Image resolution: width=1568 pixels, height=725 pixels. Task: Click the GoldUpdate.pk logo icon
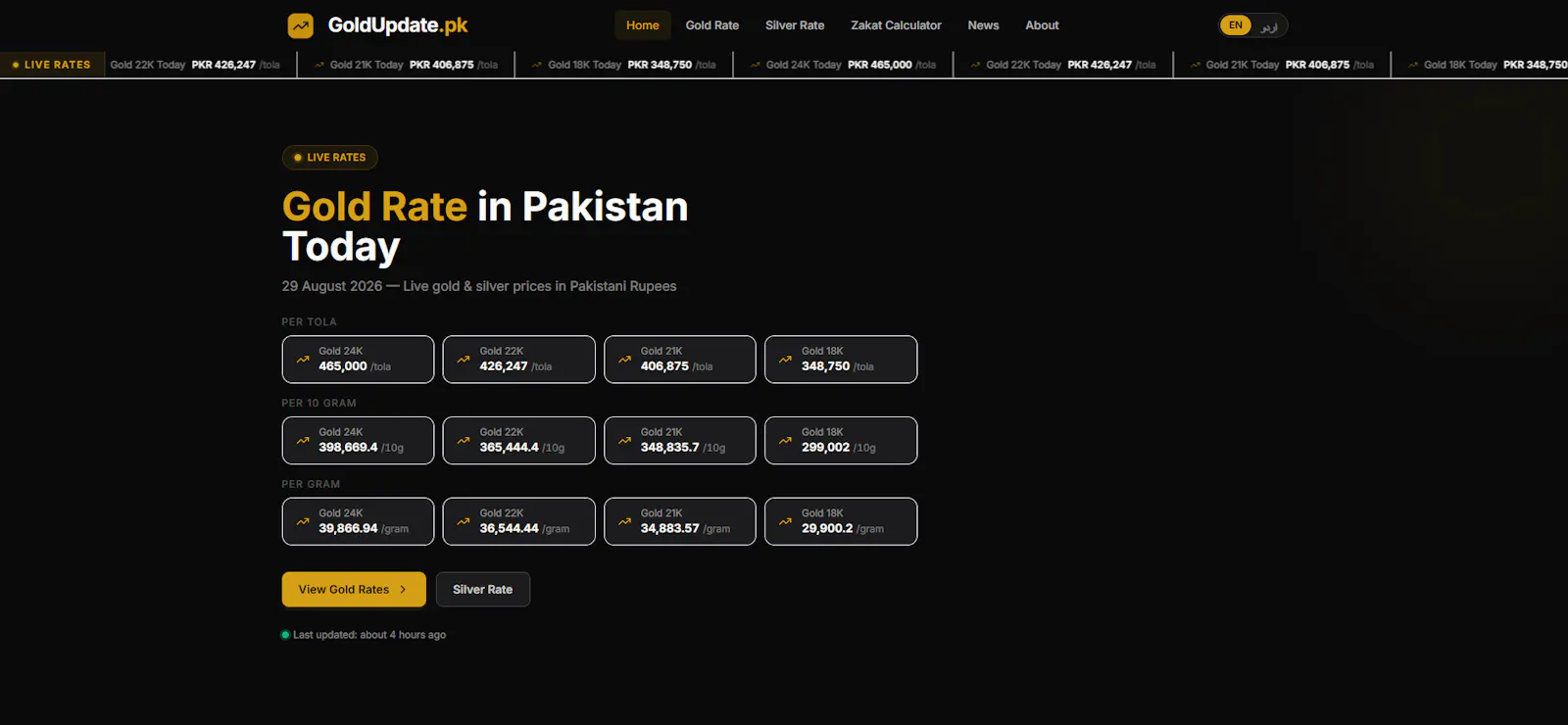point(301,25)
